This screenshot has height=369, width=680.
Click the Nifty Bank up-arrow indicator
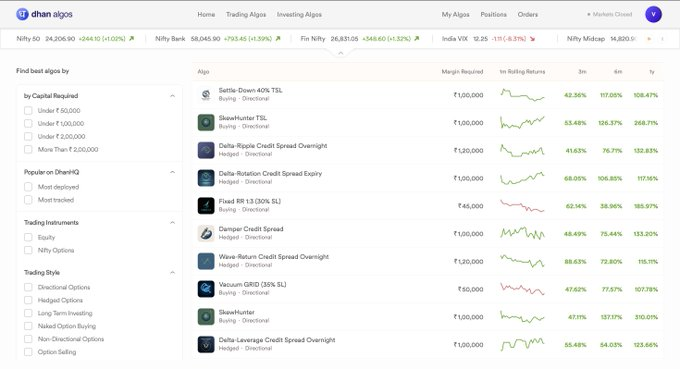click(278, 39)
